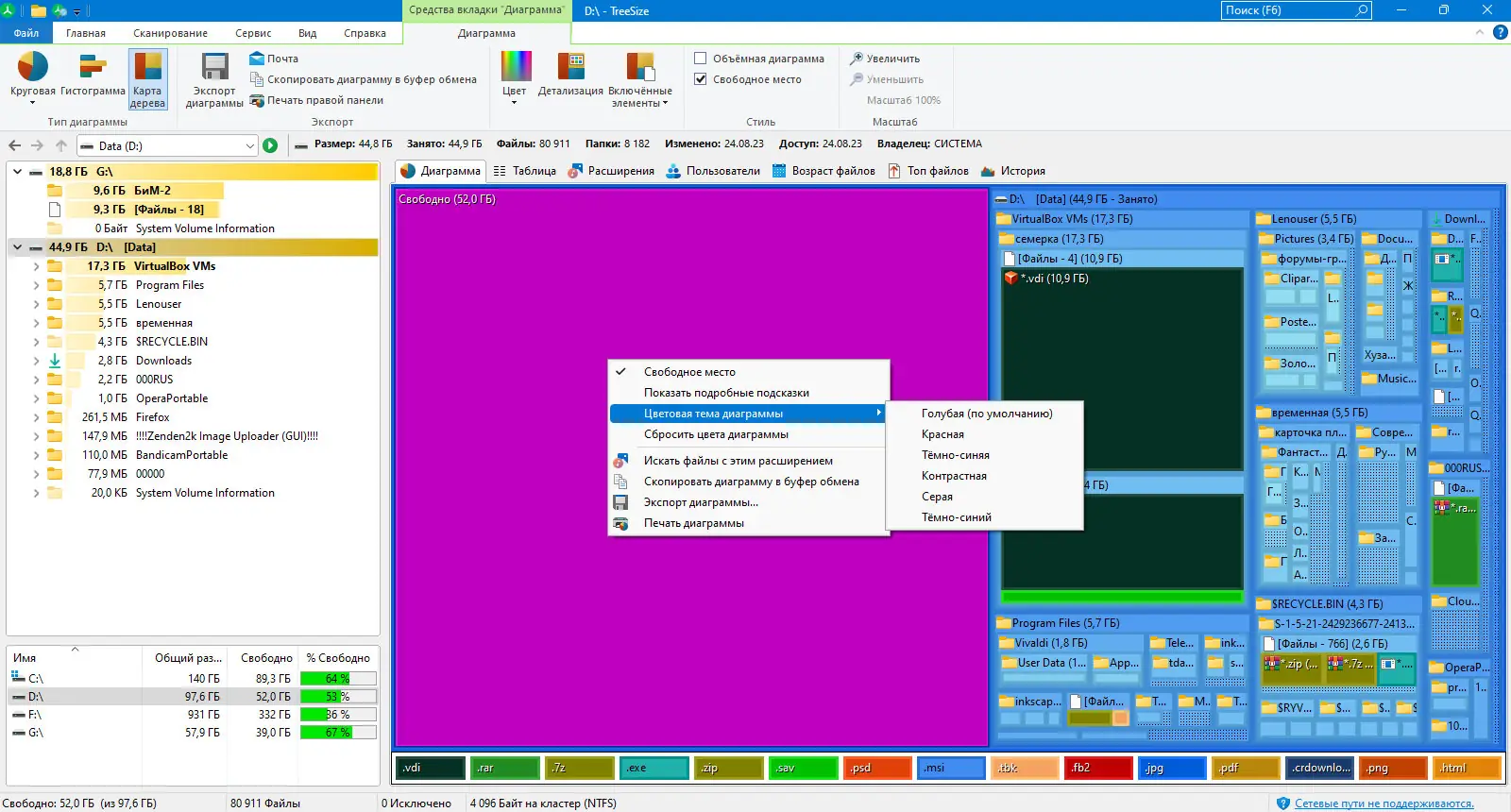Open the Возраст файлов tab
1511x812 pixels.
click(823, 171)
